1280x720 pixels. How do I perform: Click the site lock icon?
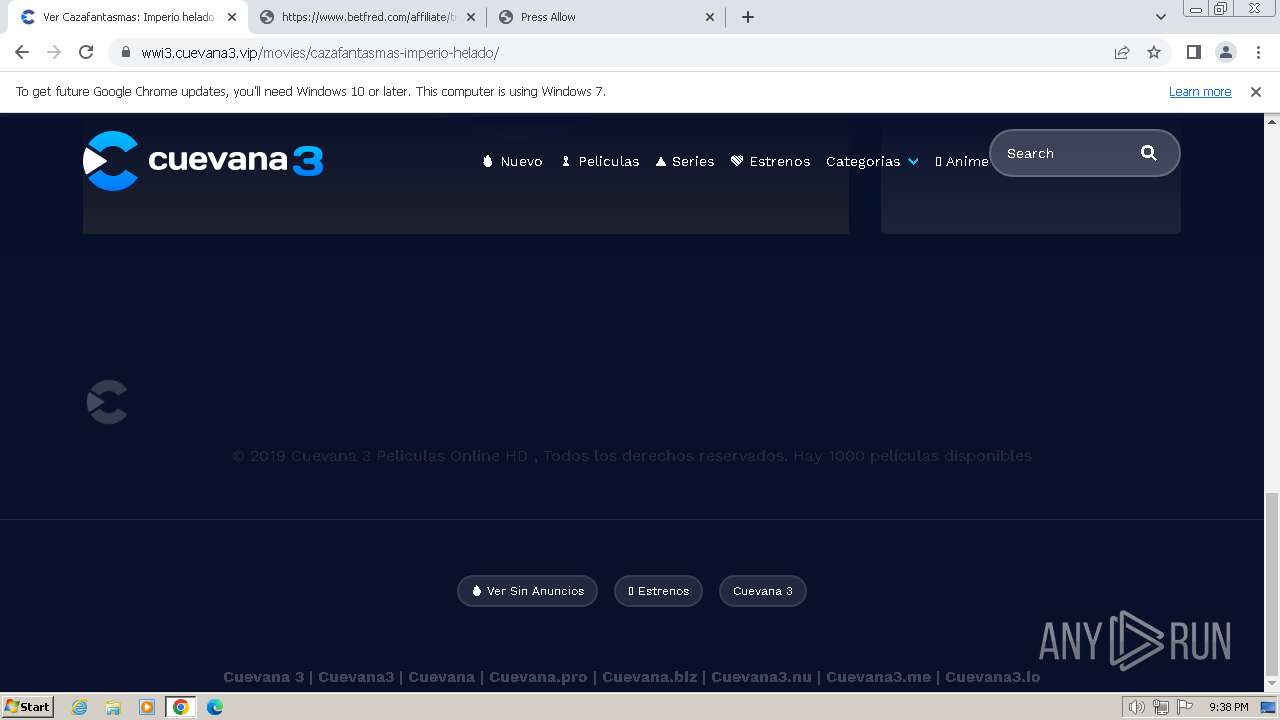tap(126, 52)
